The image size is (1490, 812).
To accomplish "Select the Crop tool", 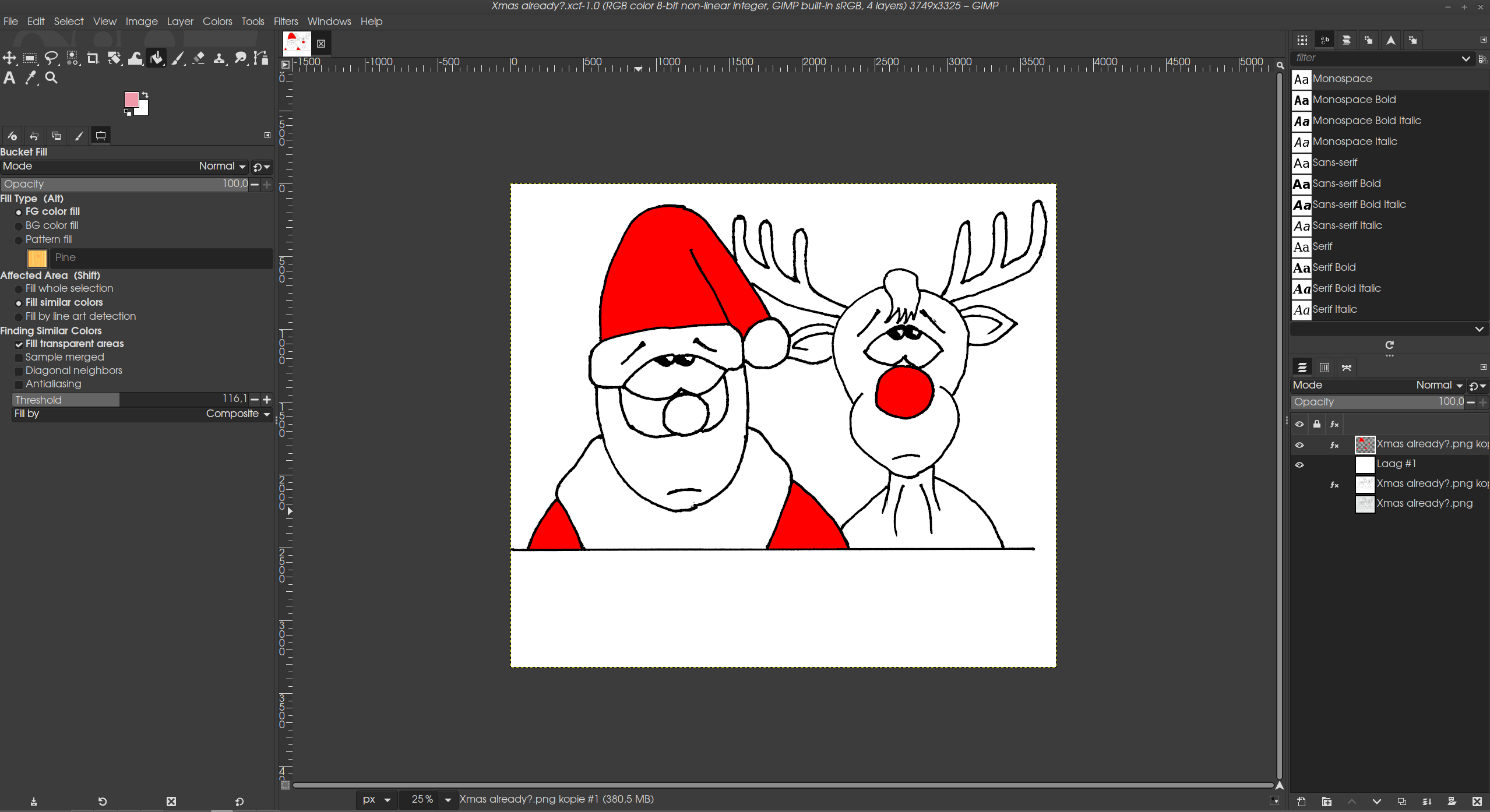I will 93,58.
